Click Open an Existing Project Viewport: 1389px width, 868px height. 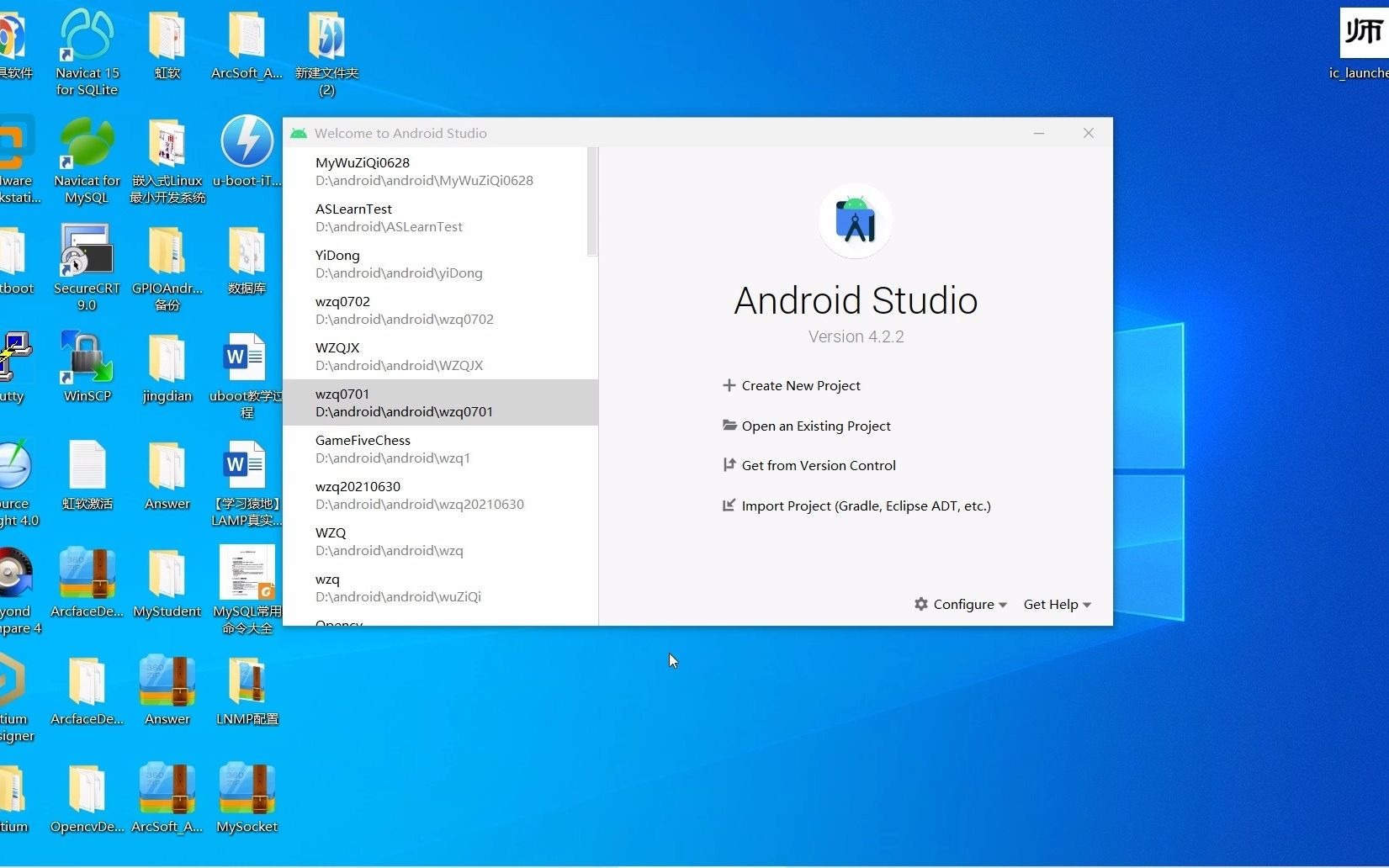coord(807,426)
